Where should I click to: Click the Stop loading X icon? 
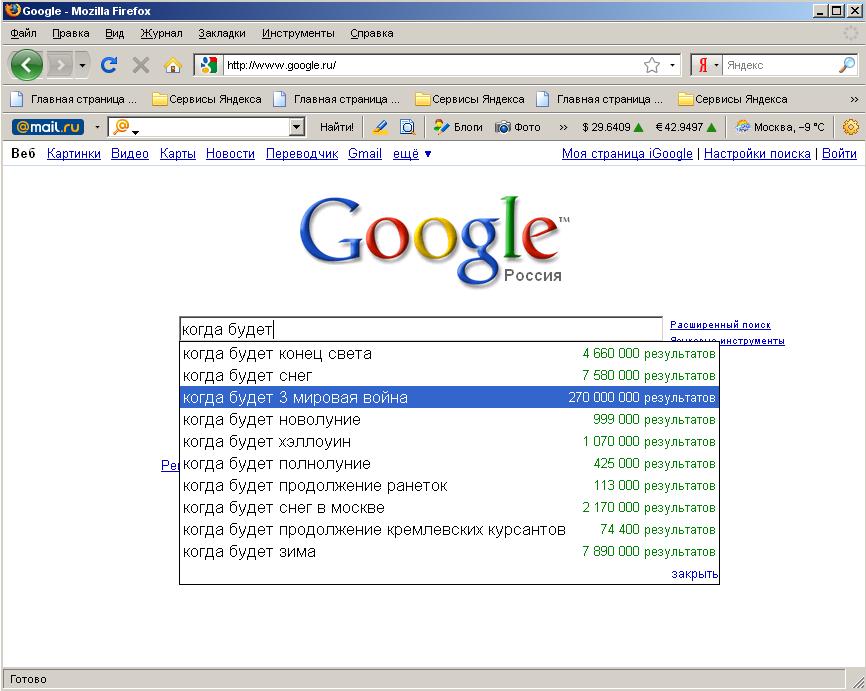click(141, 66)
